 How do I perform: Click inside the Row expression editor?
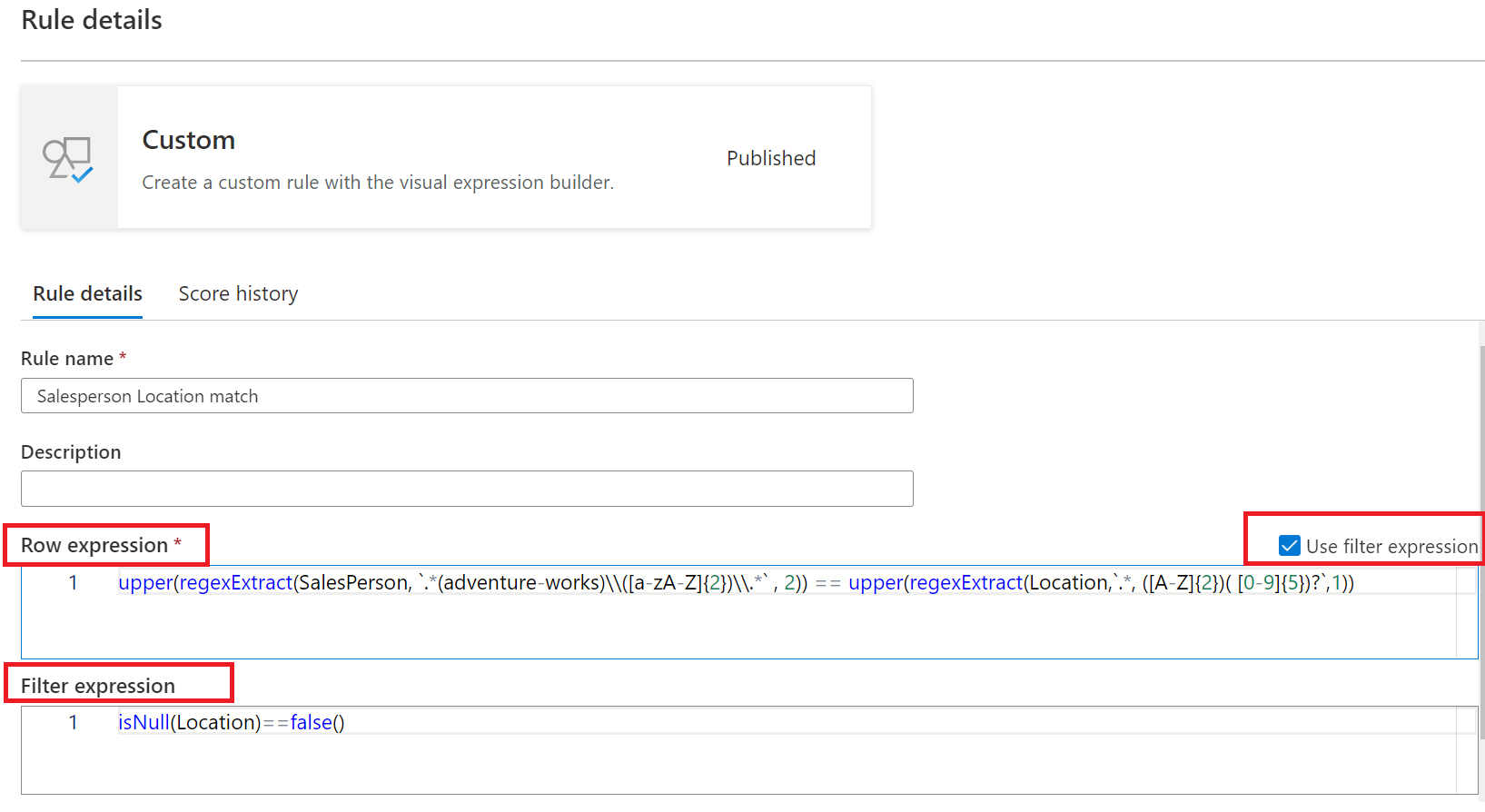pos(749,612)
